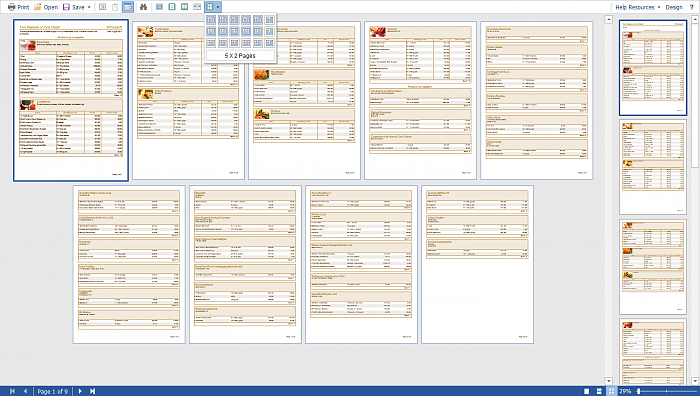Image resolution: width=700 pixels, height=396 pixels.
Task: Select bottom-right cell in page layout grid
Action: pyautogui.click(x=269, y=43)
